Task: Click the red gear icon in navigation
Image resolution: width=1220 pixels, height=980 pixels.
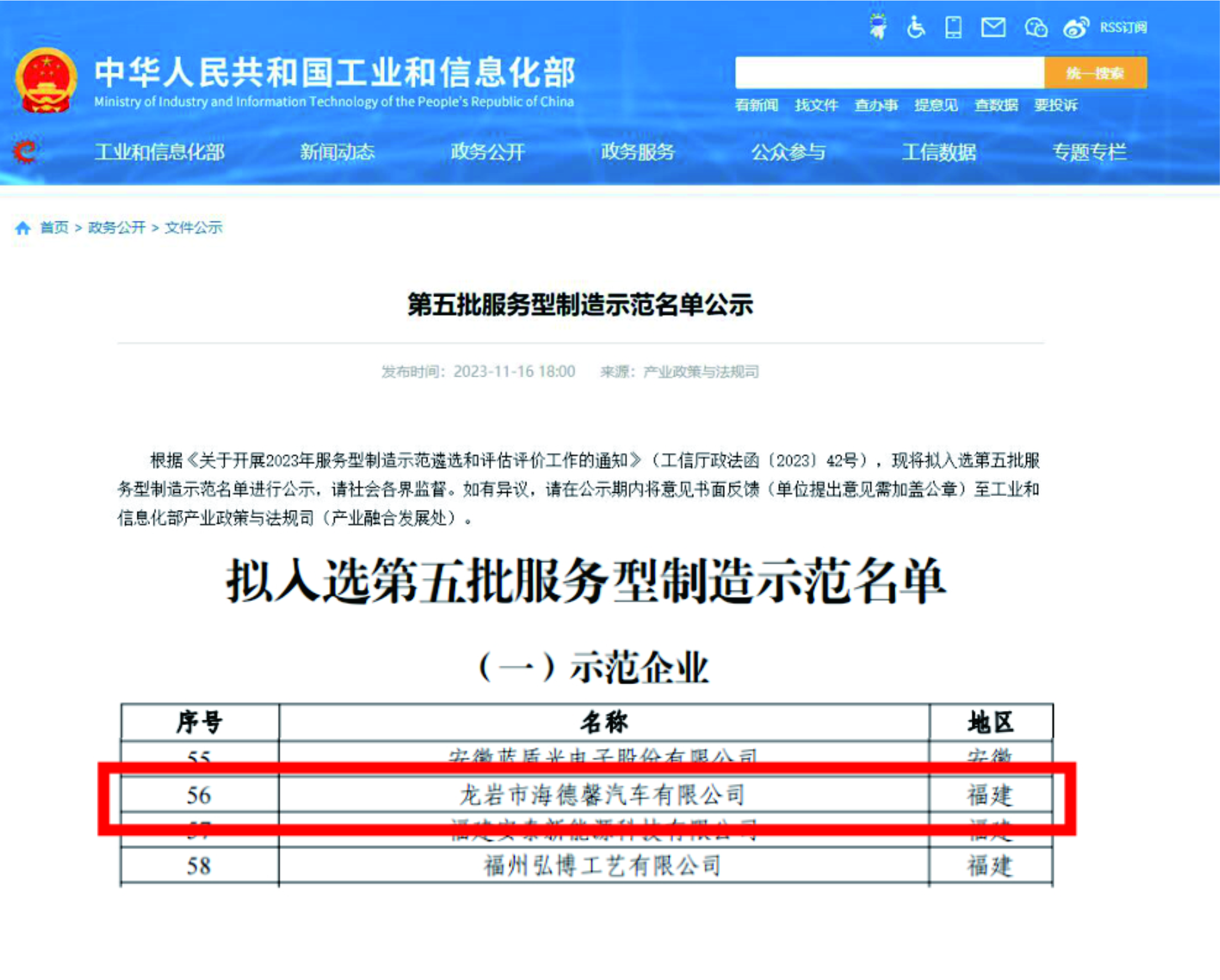Action: (25, 151)
